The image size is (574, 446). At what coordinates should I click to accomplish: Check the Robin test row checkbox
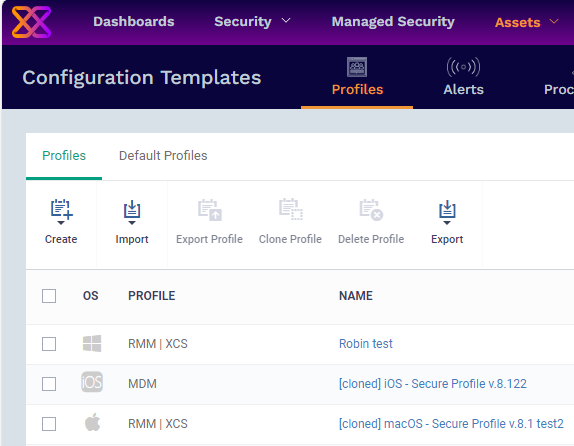point(49,344)
